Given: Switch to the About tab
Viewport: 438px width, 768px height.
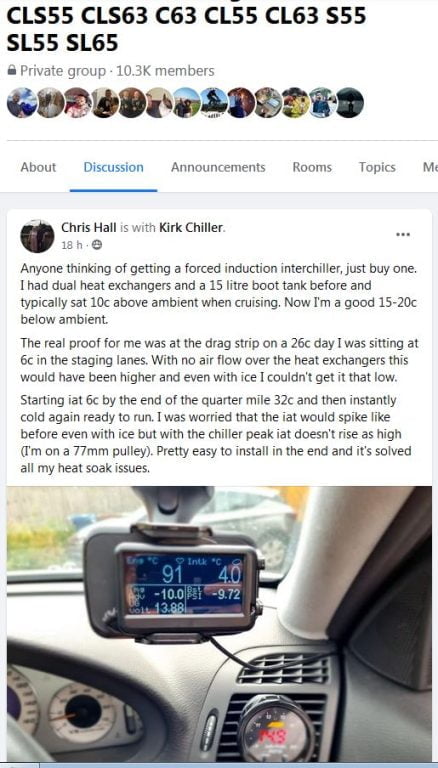Looking at the screenshot, I should (38, 167).
